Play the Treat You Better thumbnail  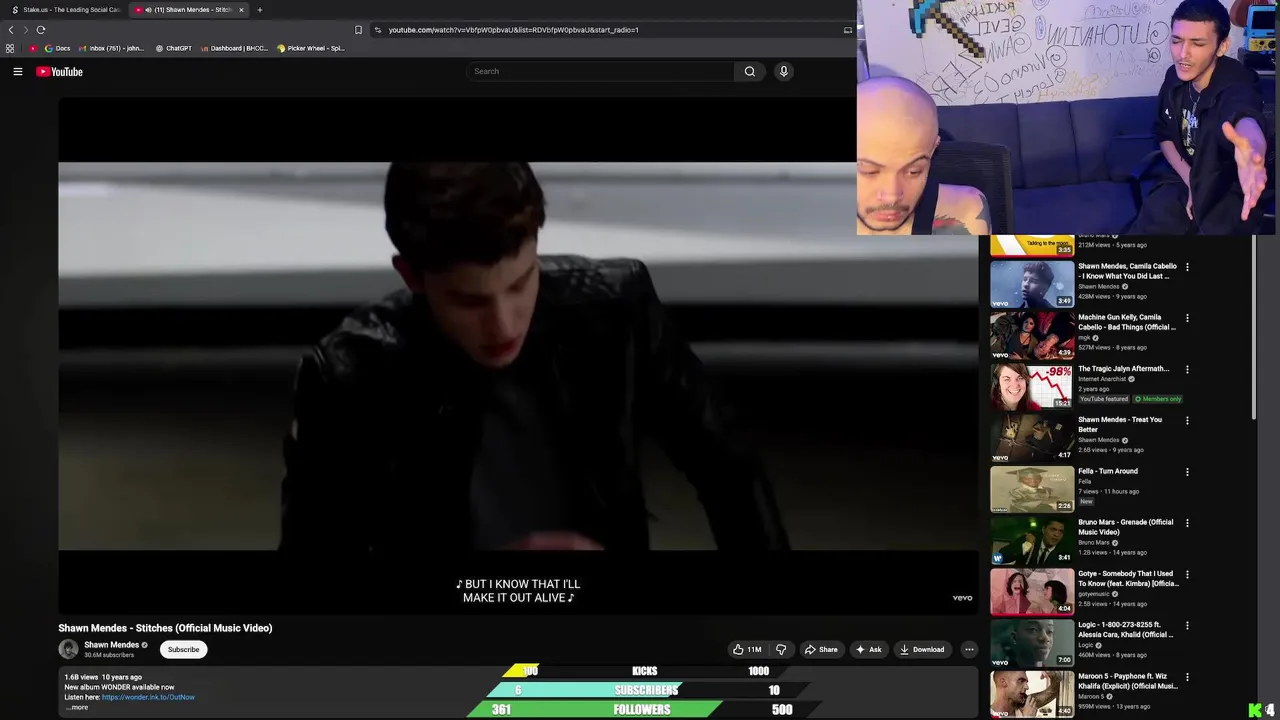pos(1032,437)
